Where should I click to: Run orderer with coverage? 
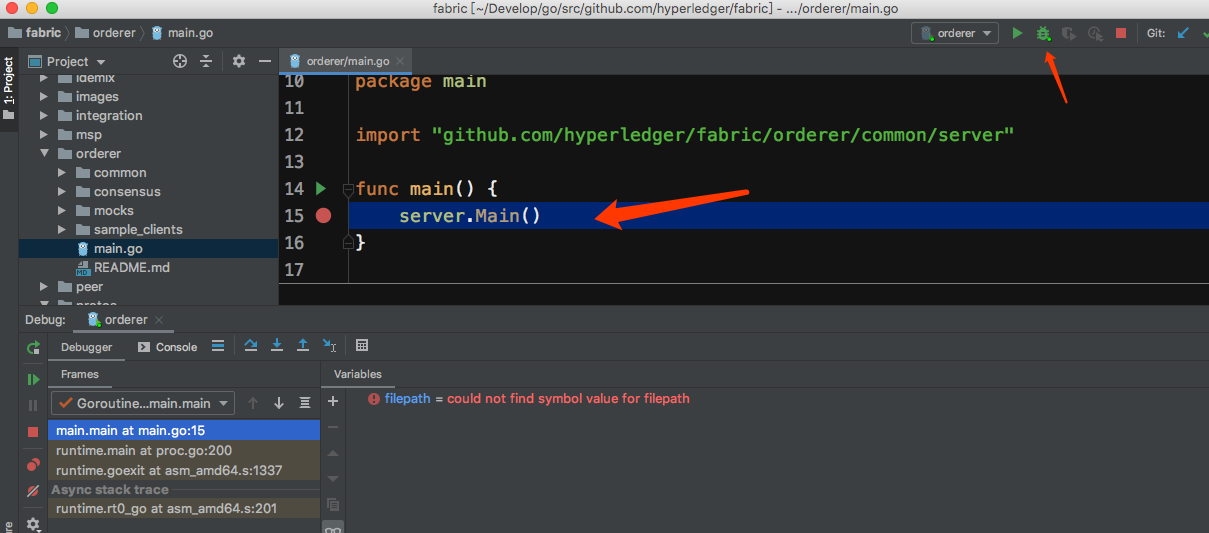click(1069, 33)
